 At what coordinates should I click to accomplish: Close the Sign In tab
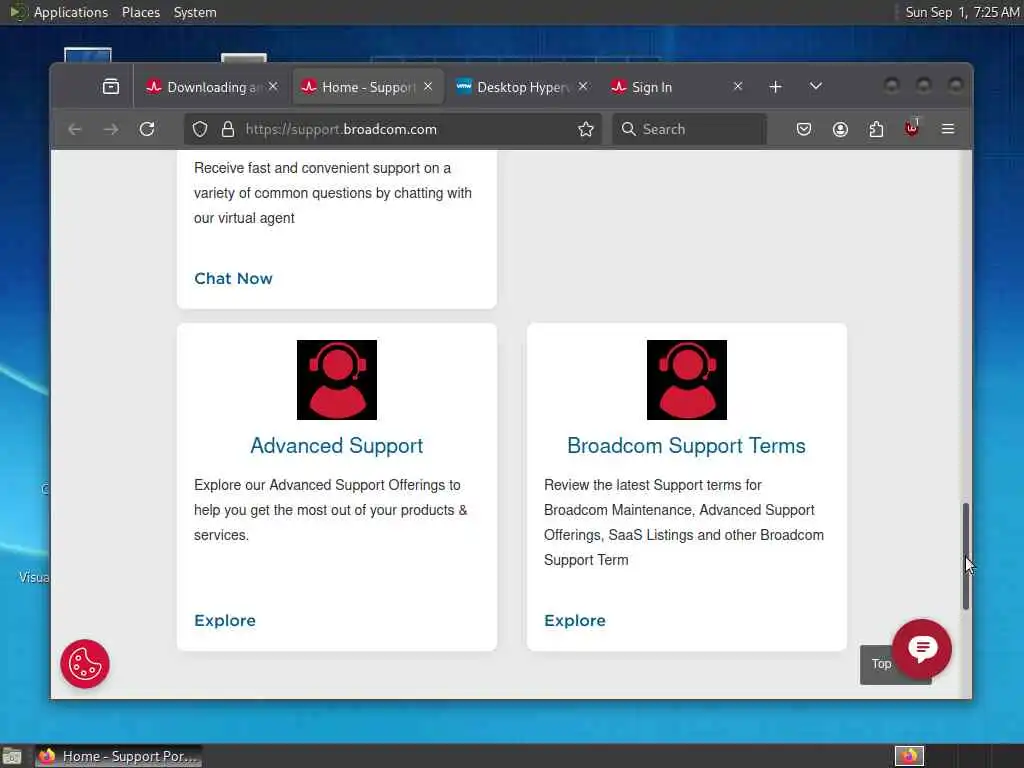[737, 86]
